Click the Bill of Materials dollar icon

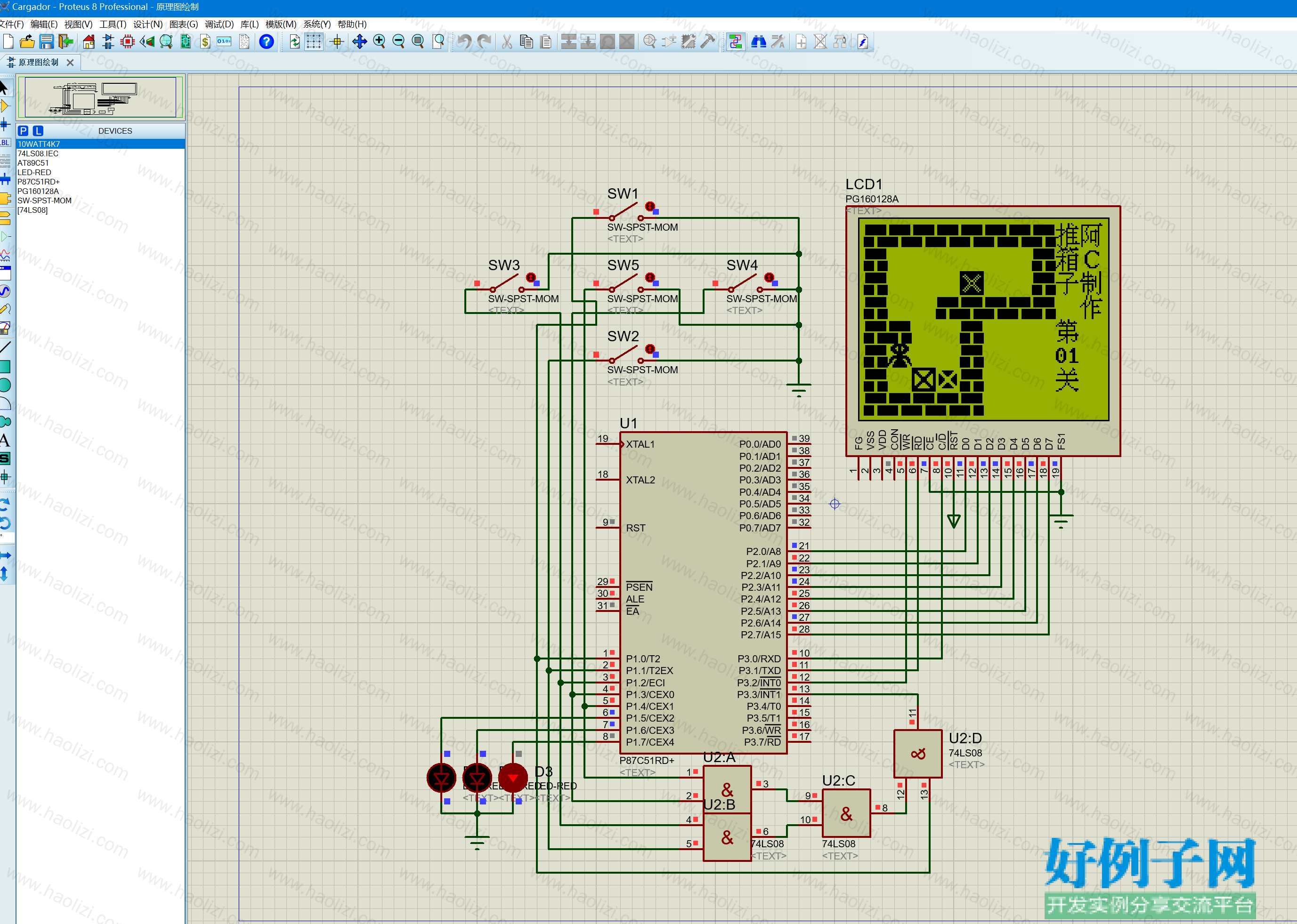point(205,41)
